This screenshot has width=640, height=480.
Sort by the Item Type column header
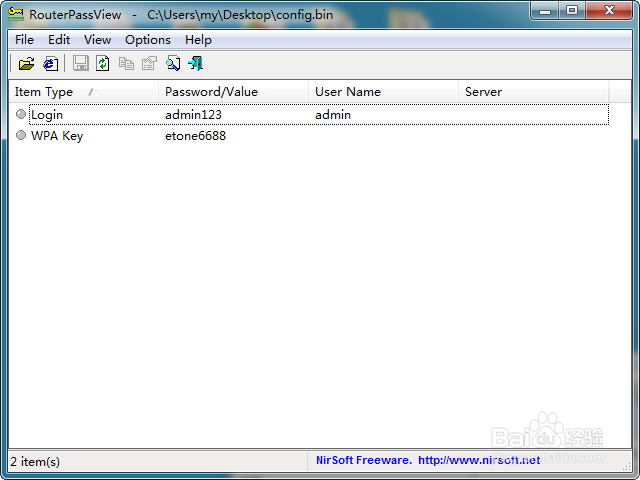84,92
